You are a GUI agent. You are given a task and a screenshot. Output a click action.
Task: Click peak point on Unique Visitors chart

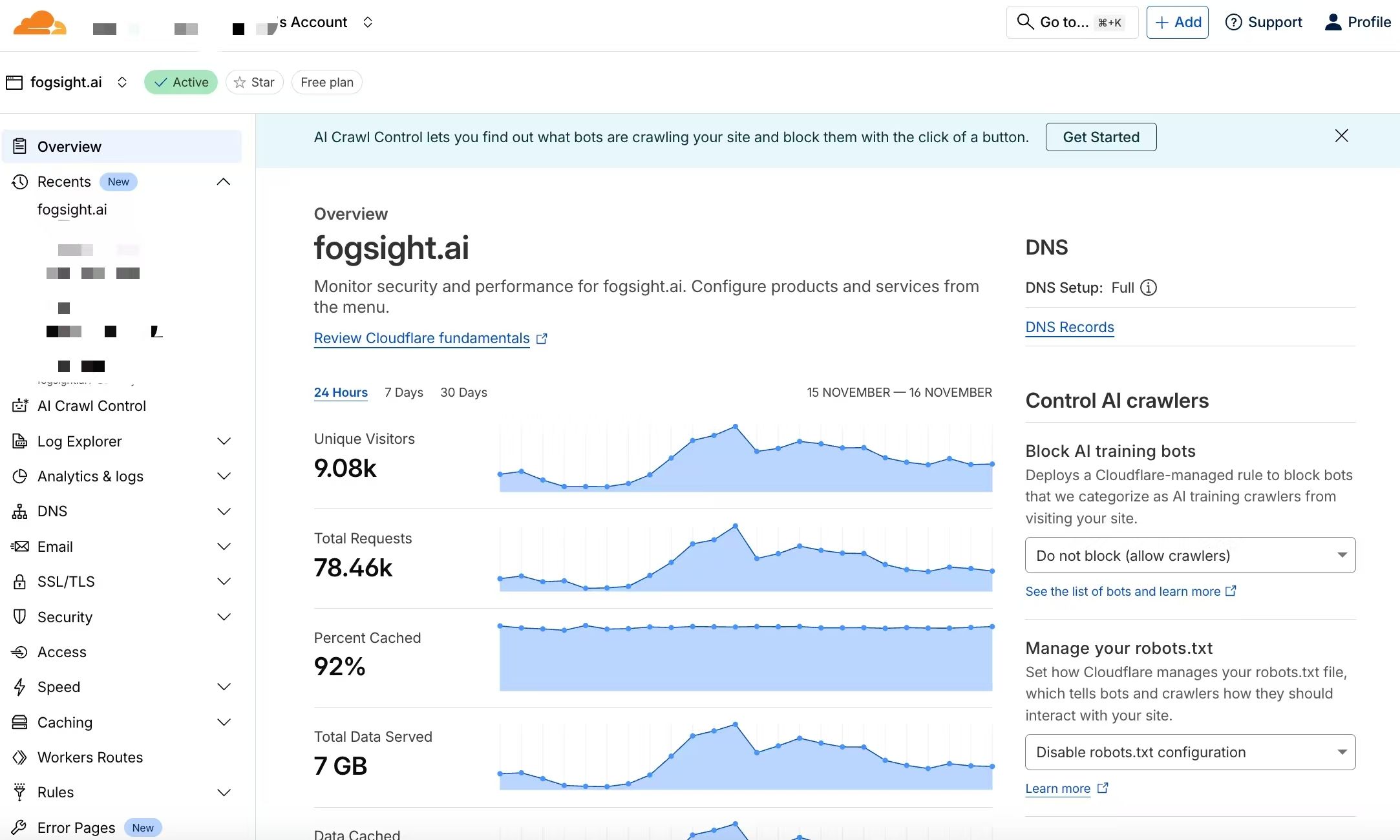pyautogui.click(x=735, y=426)
